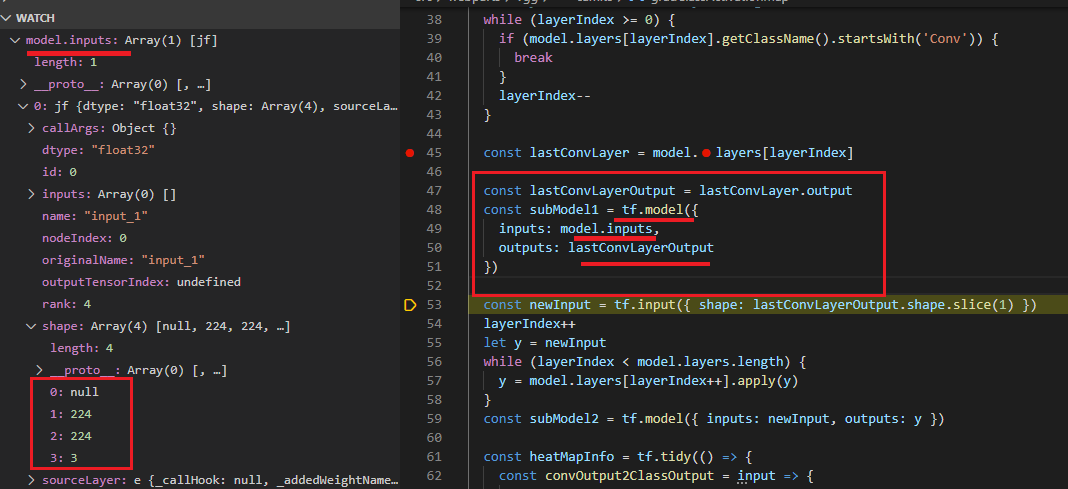1068x489 pixels.
Task: Expand the __proto__ entry below length: 4
Action: (40, 370)
